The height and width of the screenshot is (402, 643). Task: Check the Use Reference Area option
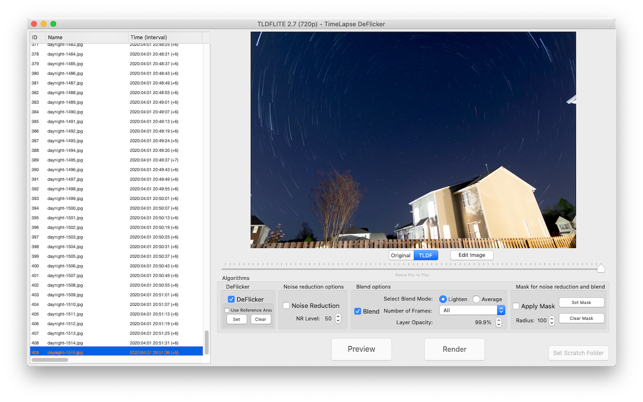228,310
